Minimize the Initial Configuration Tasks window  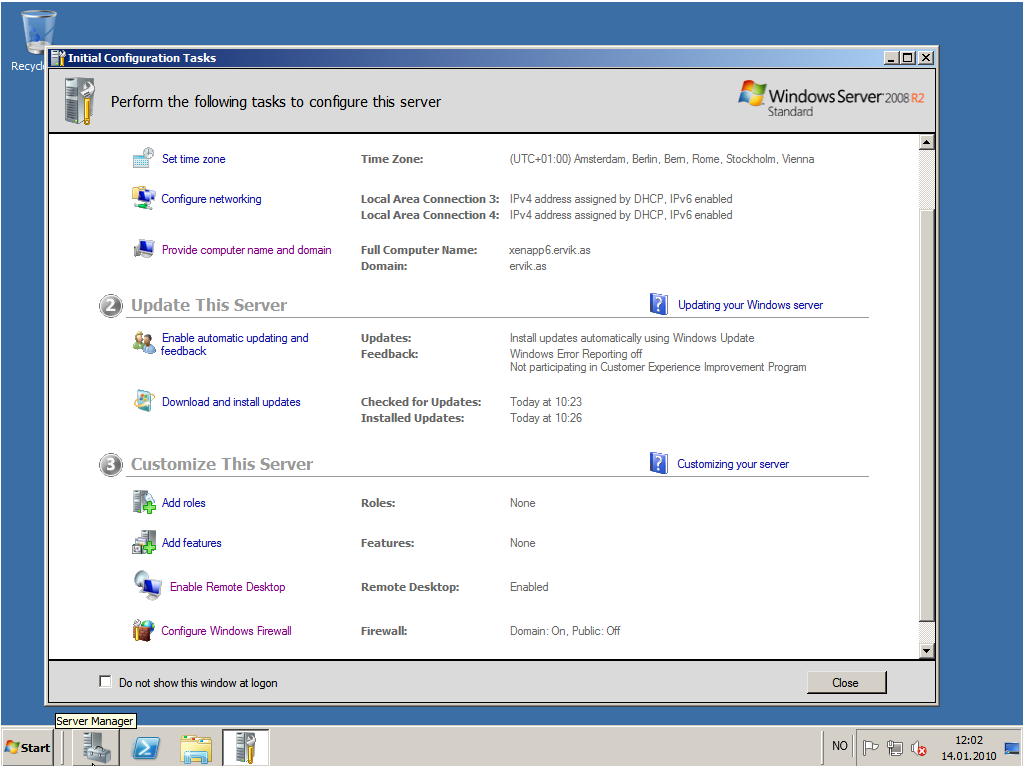tap(891, 57)
